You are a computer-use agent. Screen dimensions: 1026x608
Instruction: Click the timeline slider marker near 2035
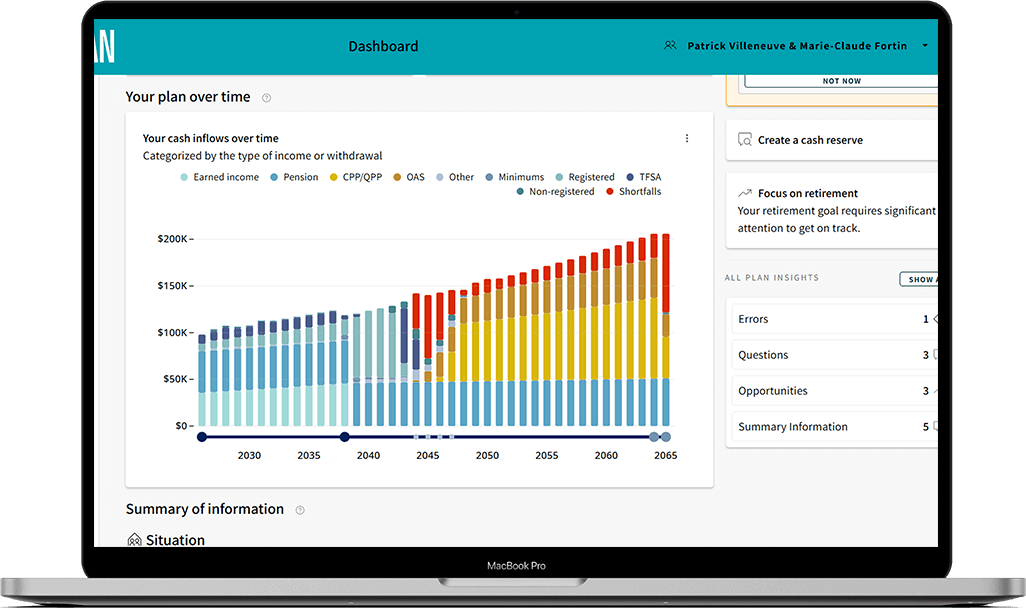pos(344,436)
